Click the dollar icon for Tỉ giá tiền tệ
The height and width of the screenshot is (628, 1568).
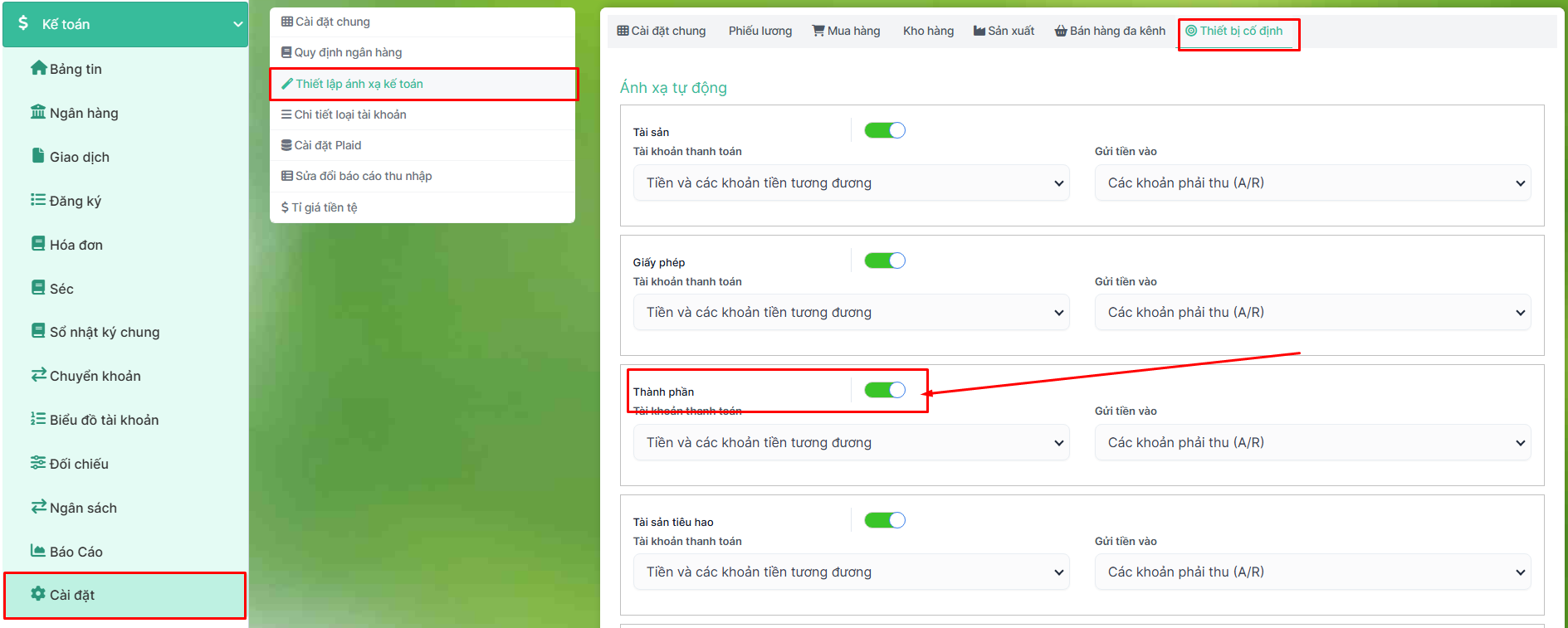(x=285, y=207)
